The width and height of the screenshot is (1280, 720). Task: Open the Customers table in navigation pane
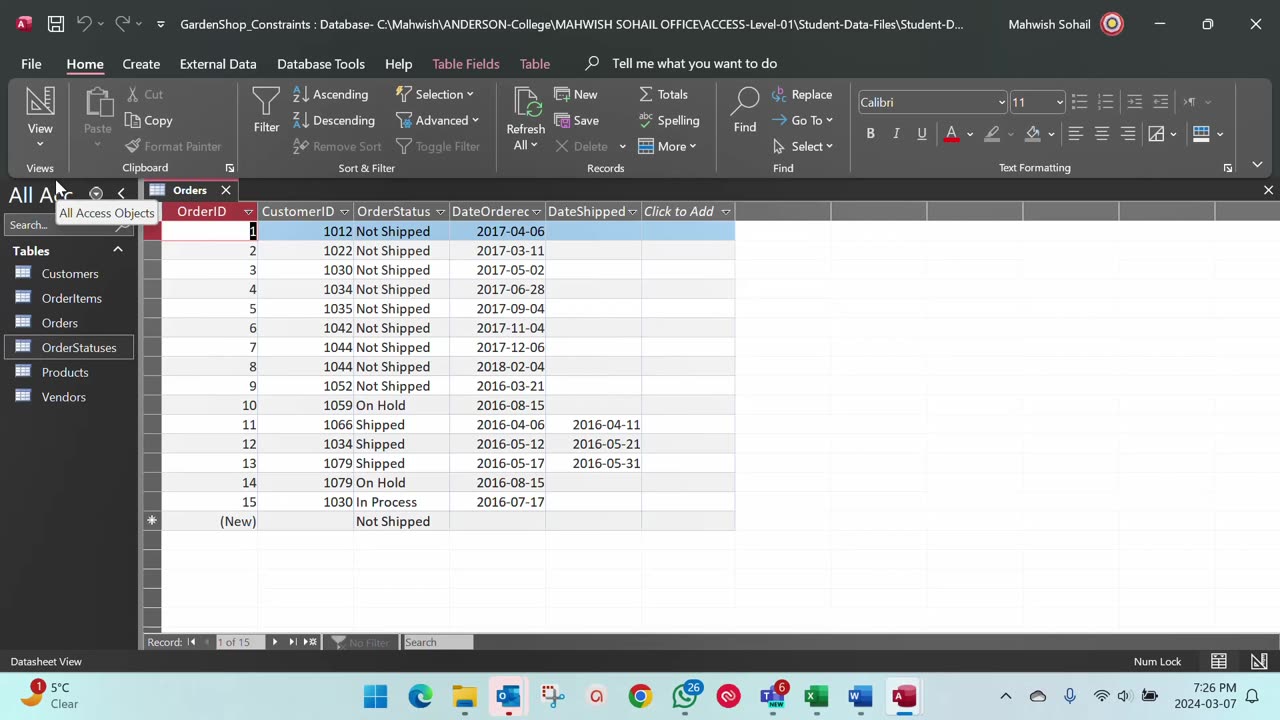[70, 274]
